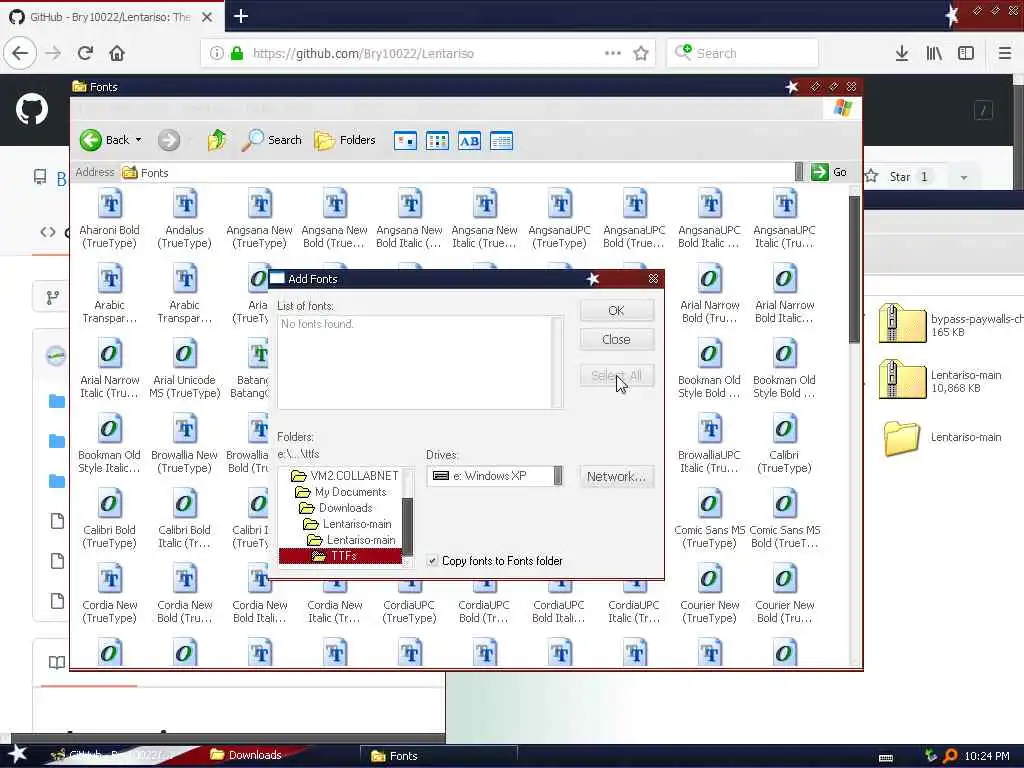Switch to List view icon

[438, 140]
